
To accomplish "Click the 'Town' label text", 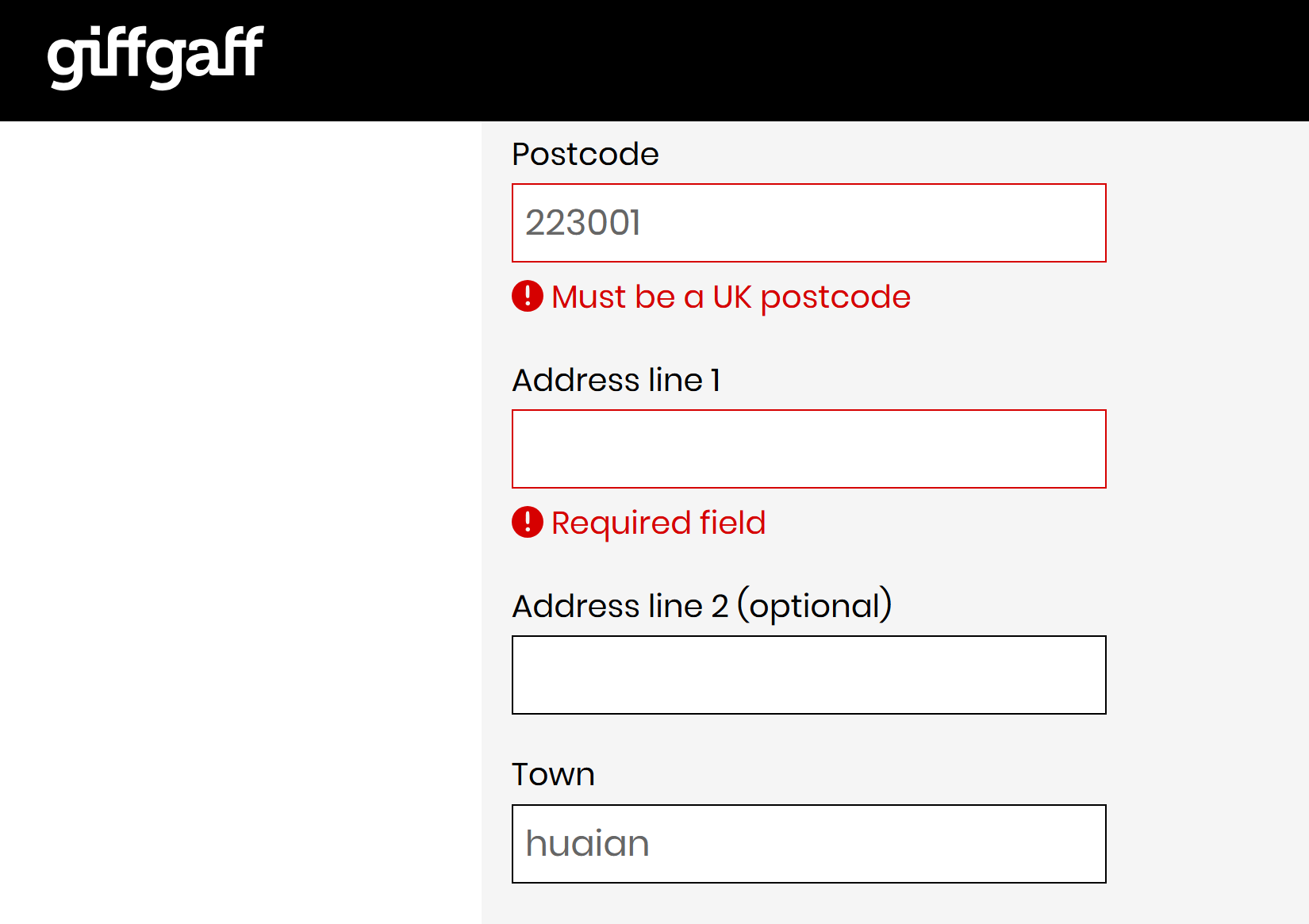I will point(553,774).
